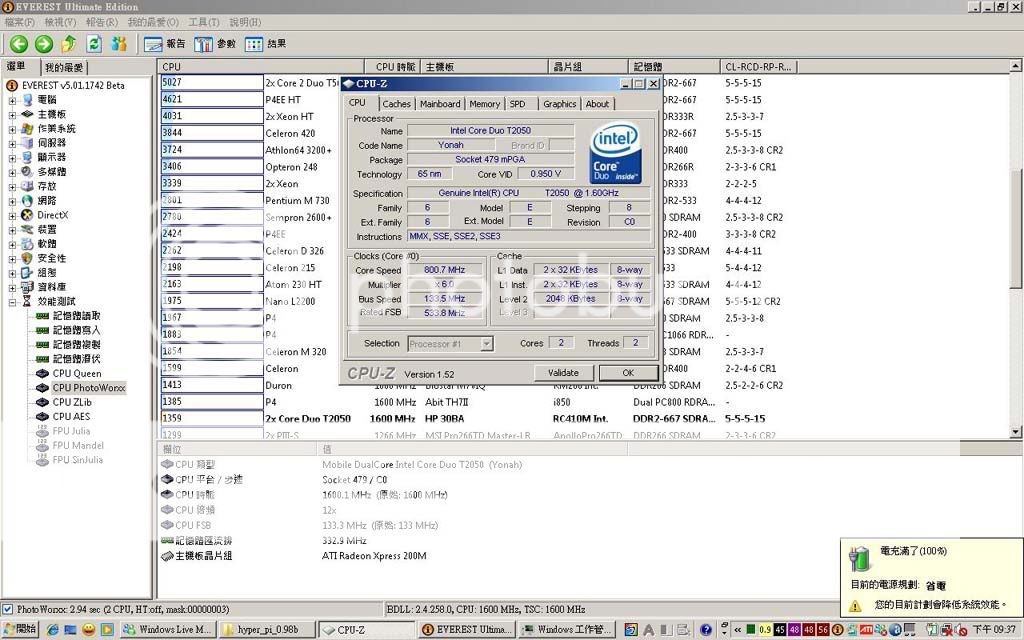The image size is (1024, 640).
Task: Switch to the 我的最愛 favorites tab in left pane
Action: pyautogui.click(x=64, y=67)
